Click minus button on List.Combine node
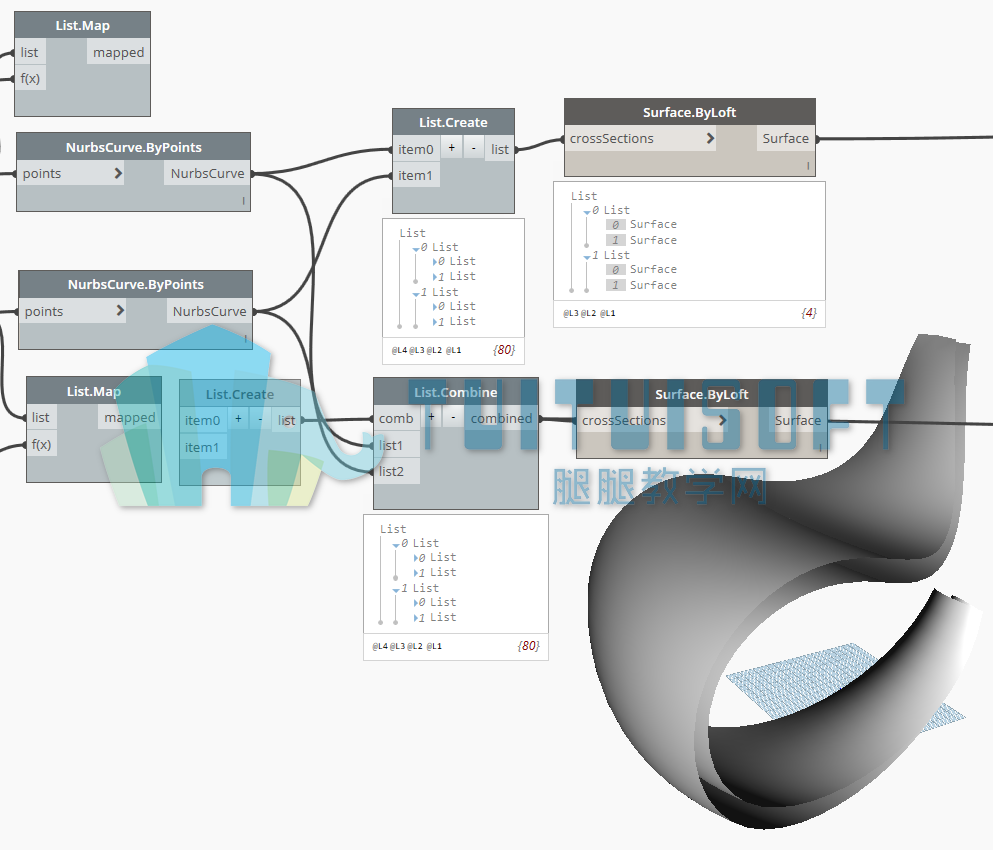 453,417
